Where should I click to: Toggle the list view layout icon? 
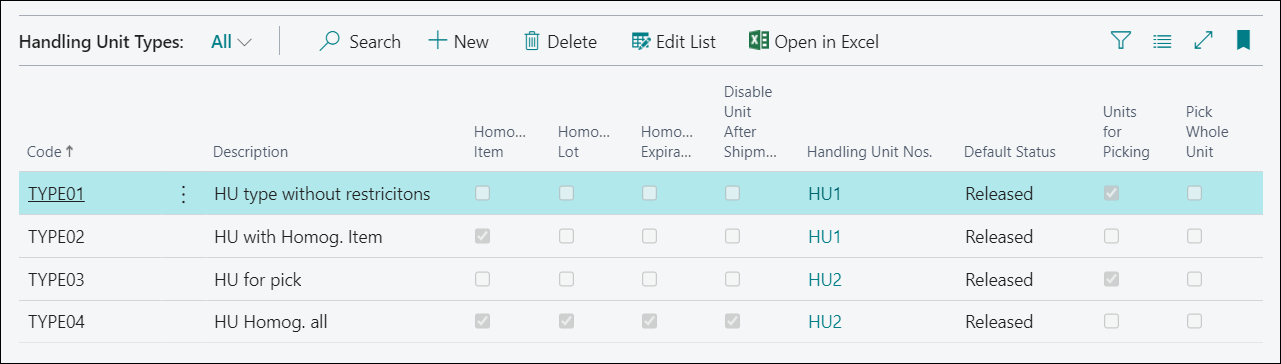1162,41
